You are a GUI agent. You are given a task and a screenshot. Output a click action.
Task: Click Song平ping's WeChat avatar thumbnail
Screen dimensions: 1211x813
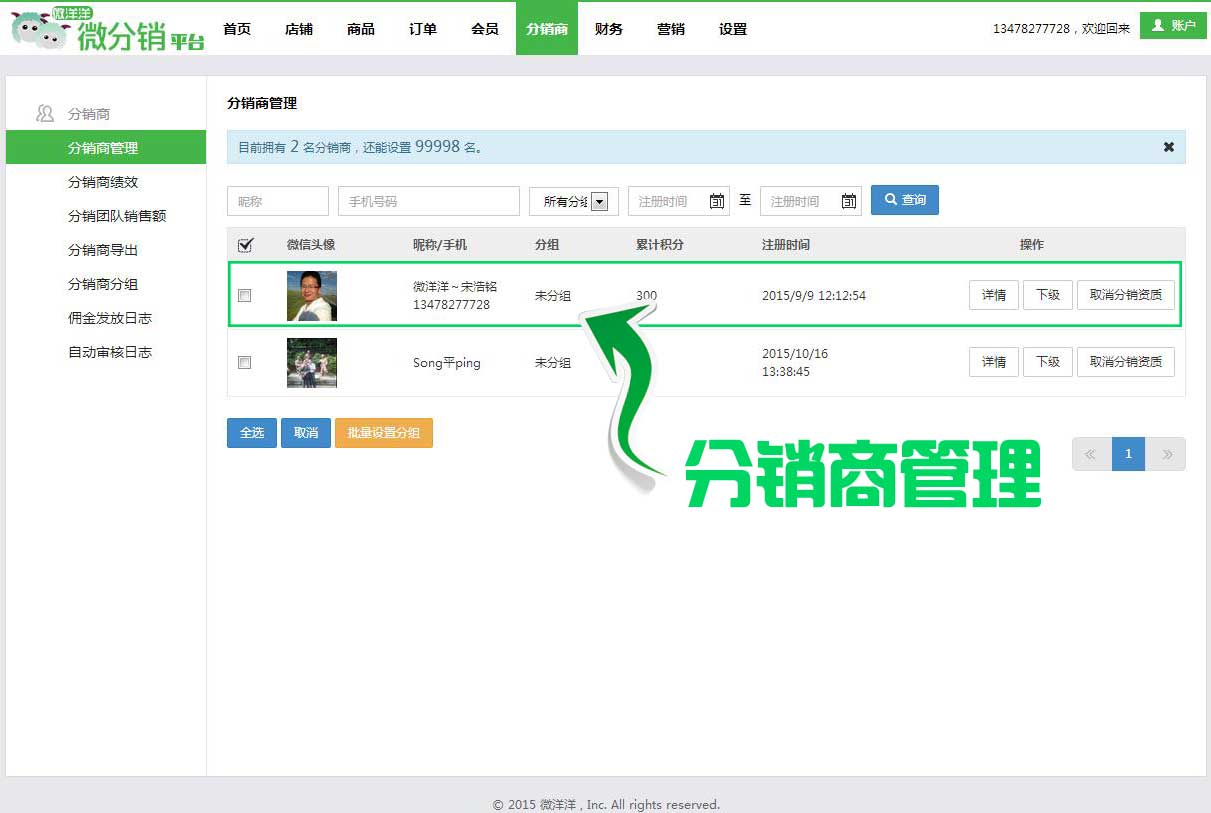pos(311,363)
